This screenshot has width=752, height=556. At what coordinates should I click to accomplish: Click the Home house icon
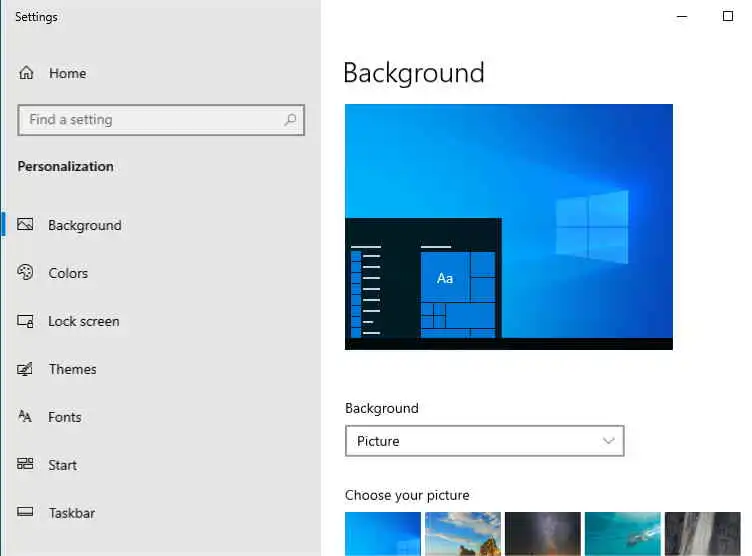pos(26,73)
